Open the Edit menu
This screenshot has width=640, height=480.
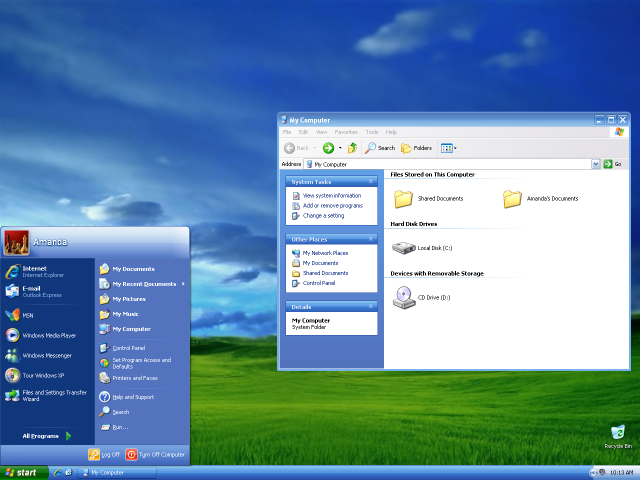point(303,132)
